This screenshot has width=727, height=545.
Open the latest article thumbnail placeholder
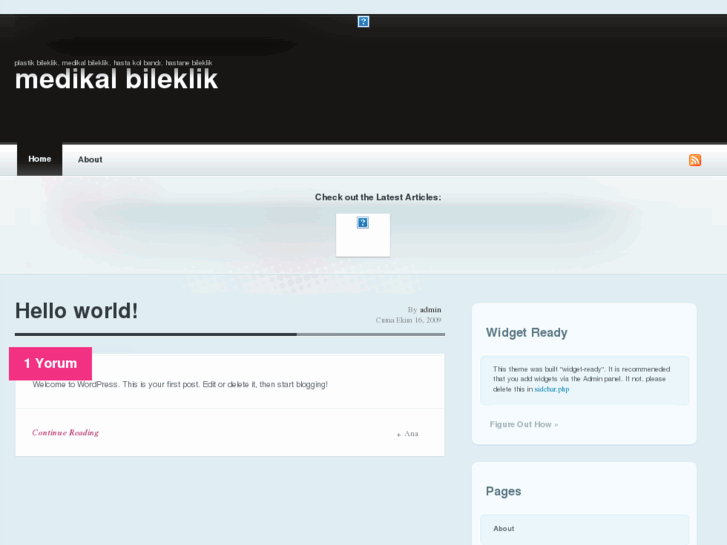[363, 235]
